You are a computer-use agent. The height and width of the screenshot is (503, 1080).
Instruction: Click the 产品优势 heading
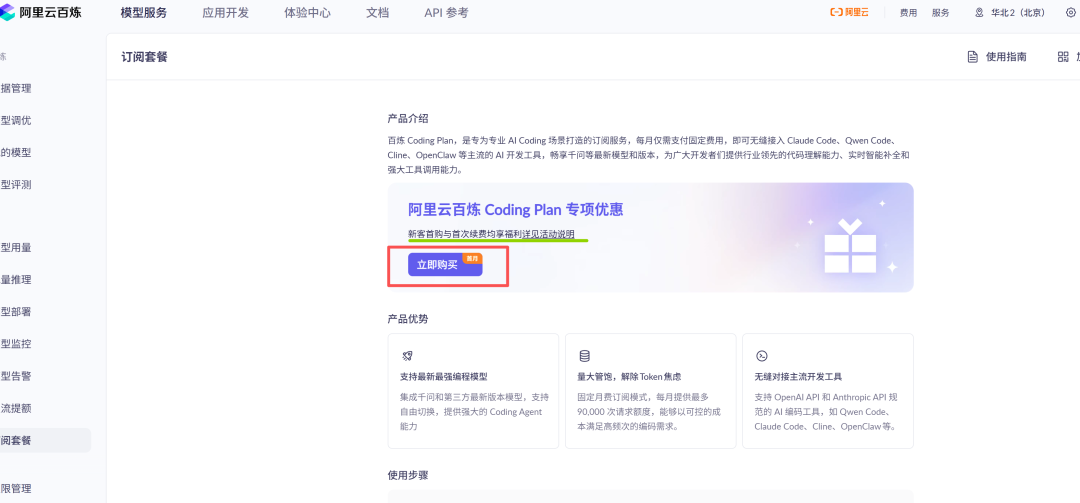click(x=408, y=318)
